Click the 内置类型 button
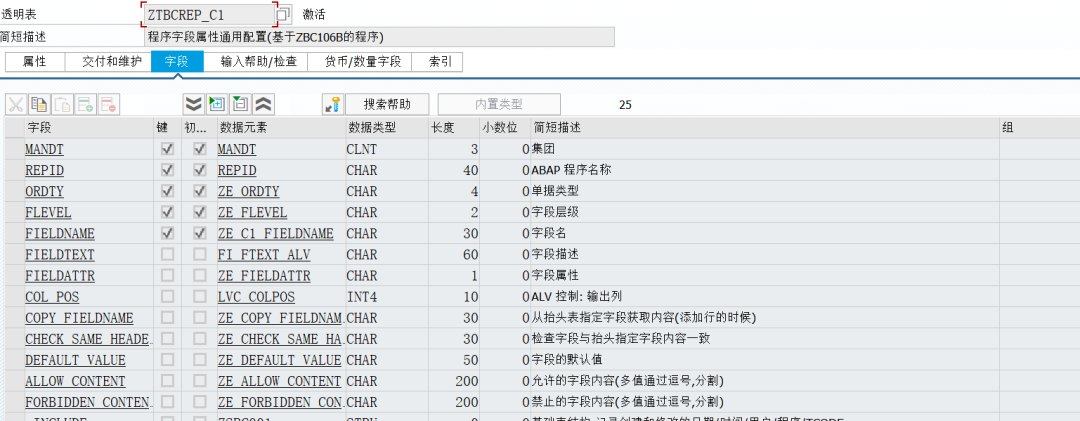The width and height of the screenshot is (1080, 421). click(499, 105)
